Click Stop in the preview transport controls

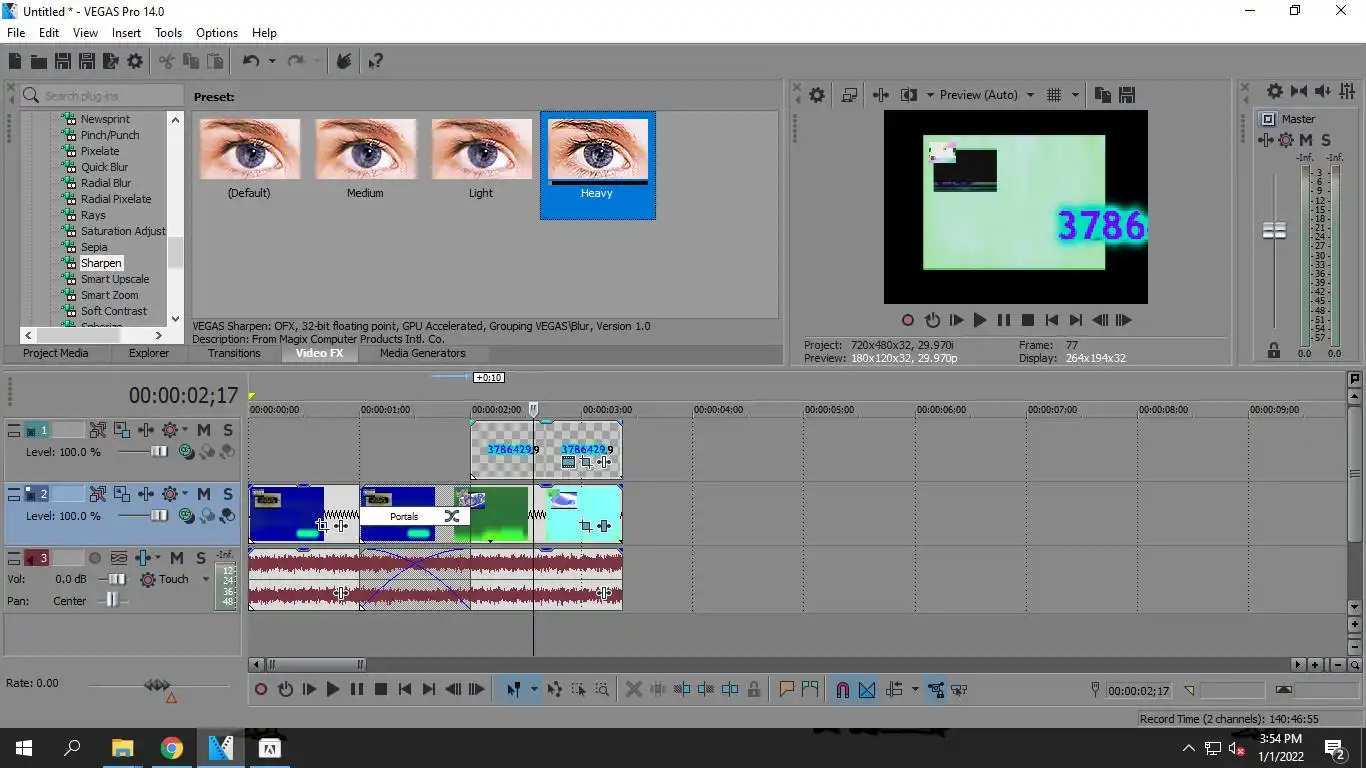(x=1027, y=320)
